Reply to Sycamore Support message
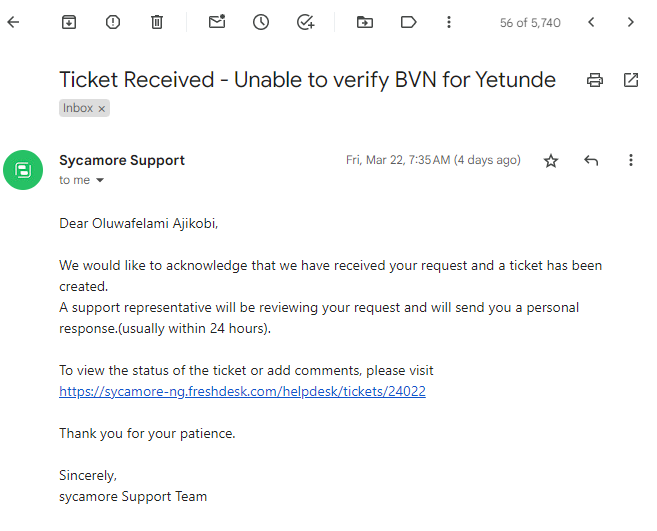The height and width of the screenshot is (531, 657). pyautogui.click(x=591, y=161)
